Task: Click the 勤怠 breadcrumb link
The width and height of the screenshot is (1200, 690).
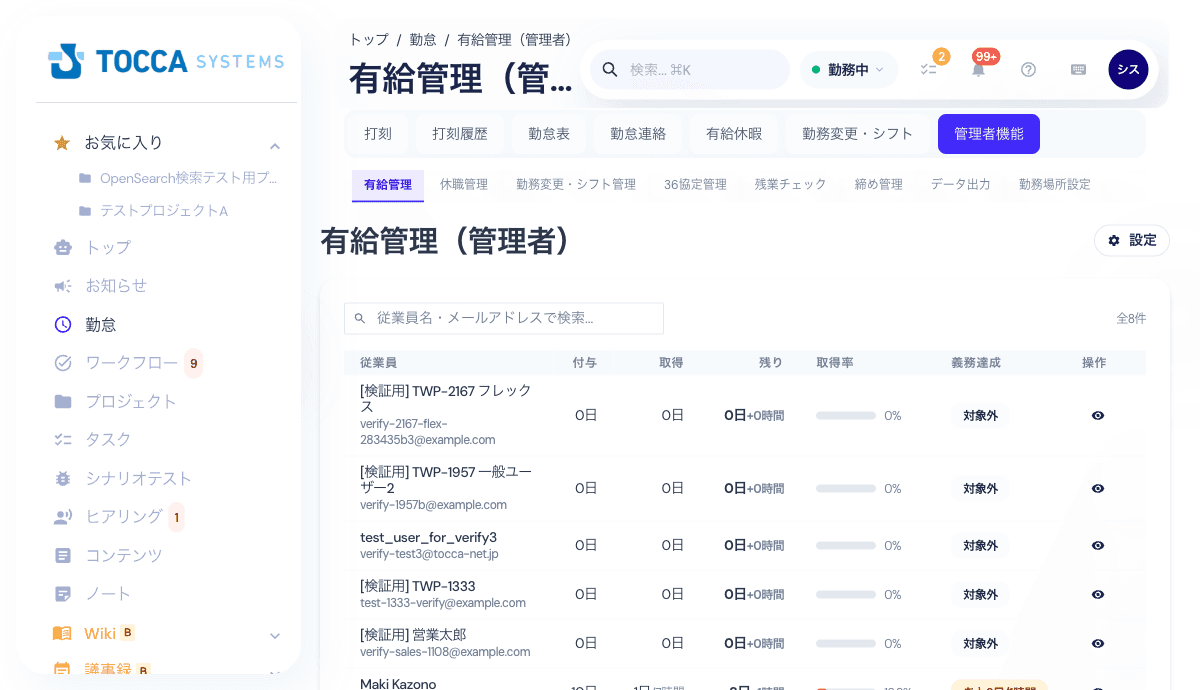Action: point(423,40)
